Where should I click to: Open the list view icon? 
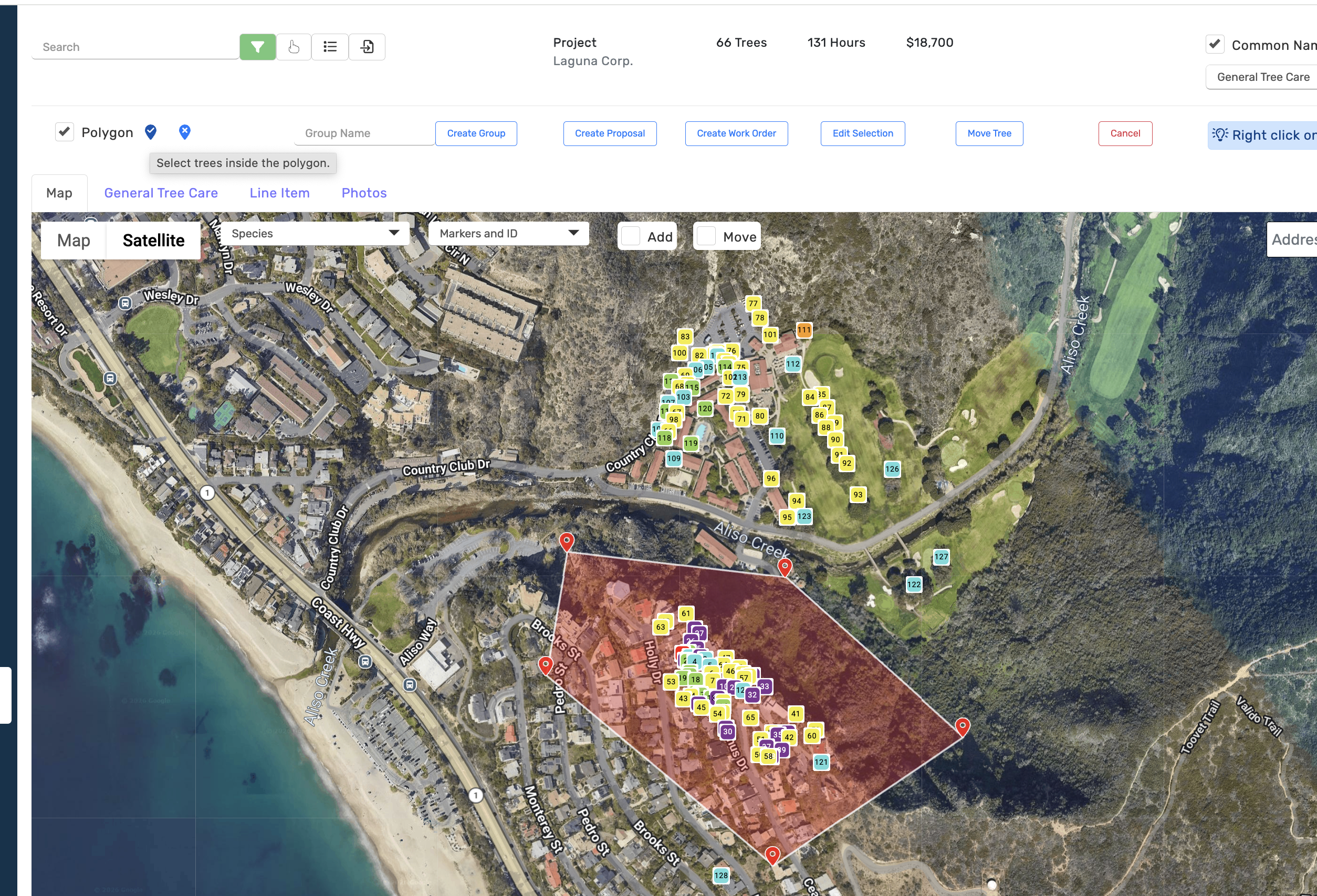pyautogui.click(x=330, y=46)
